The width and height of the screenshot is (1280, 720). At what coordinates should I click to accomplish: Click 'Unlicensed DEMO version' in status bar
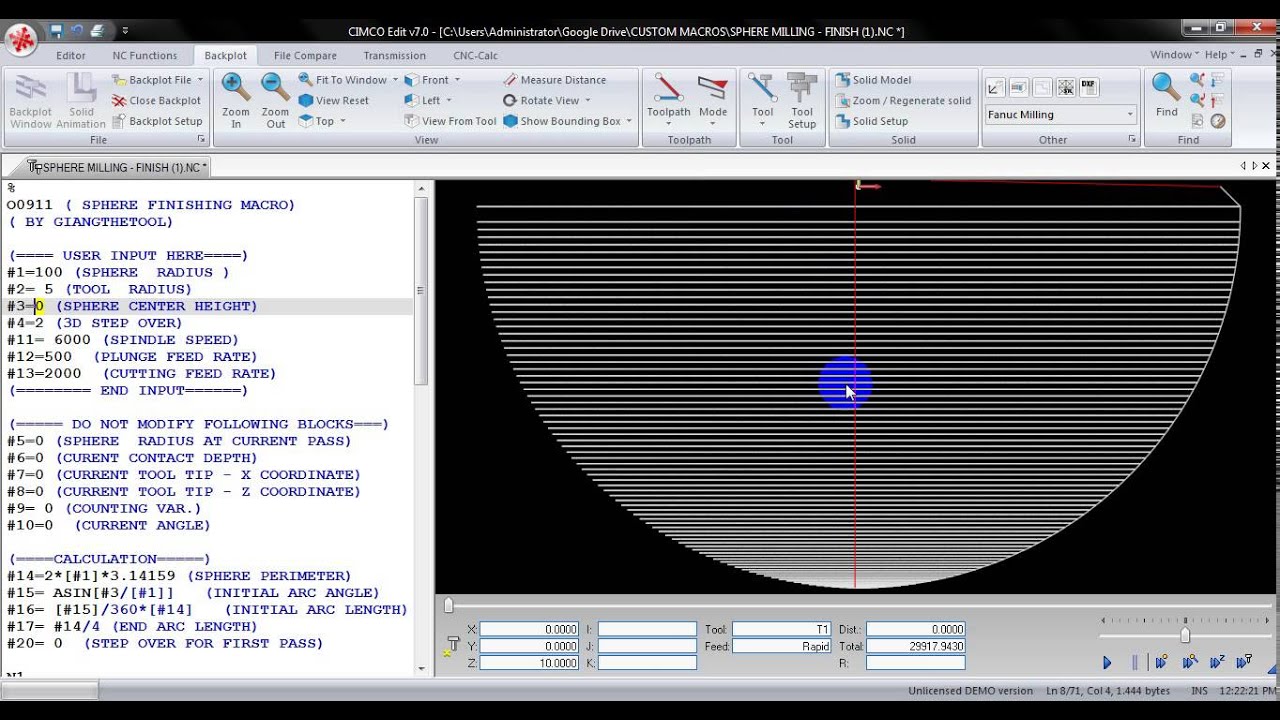(x=970, y=691)
